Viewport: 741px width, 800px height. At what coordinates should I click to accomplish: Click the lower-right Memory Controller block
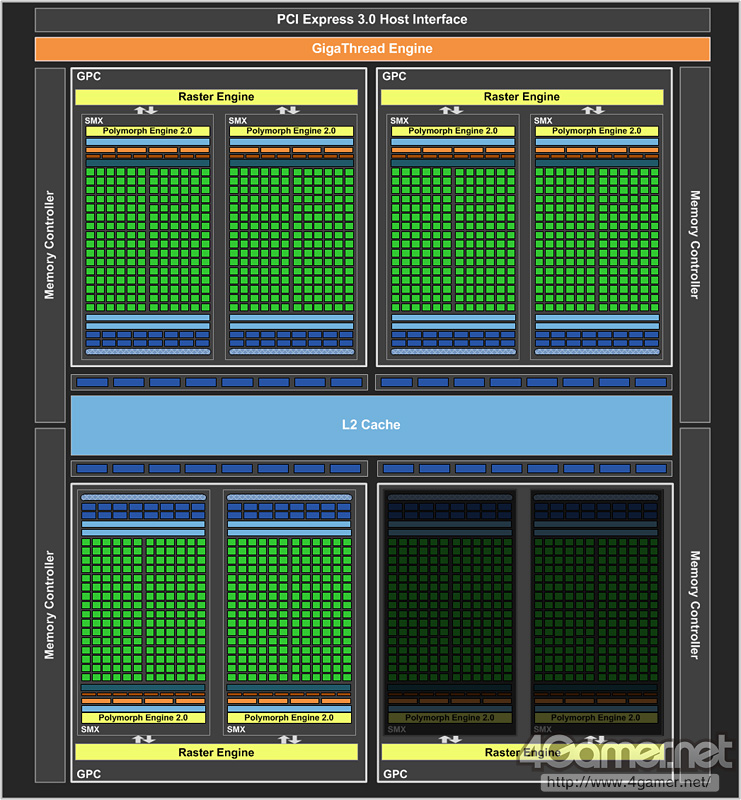[x=695, y=605]
